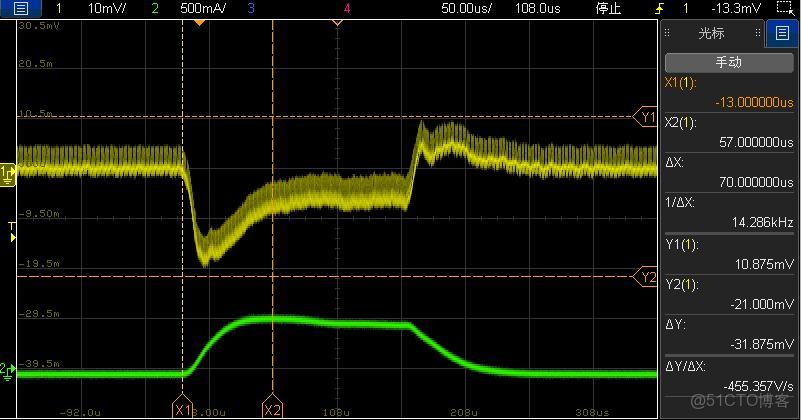Select the X1(1) cursor label
This screenshot has width=801, height=420.
(x=680, y=83)
